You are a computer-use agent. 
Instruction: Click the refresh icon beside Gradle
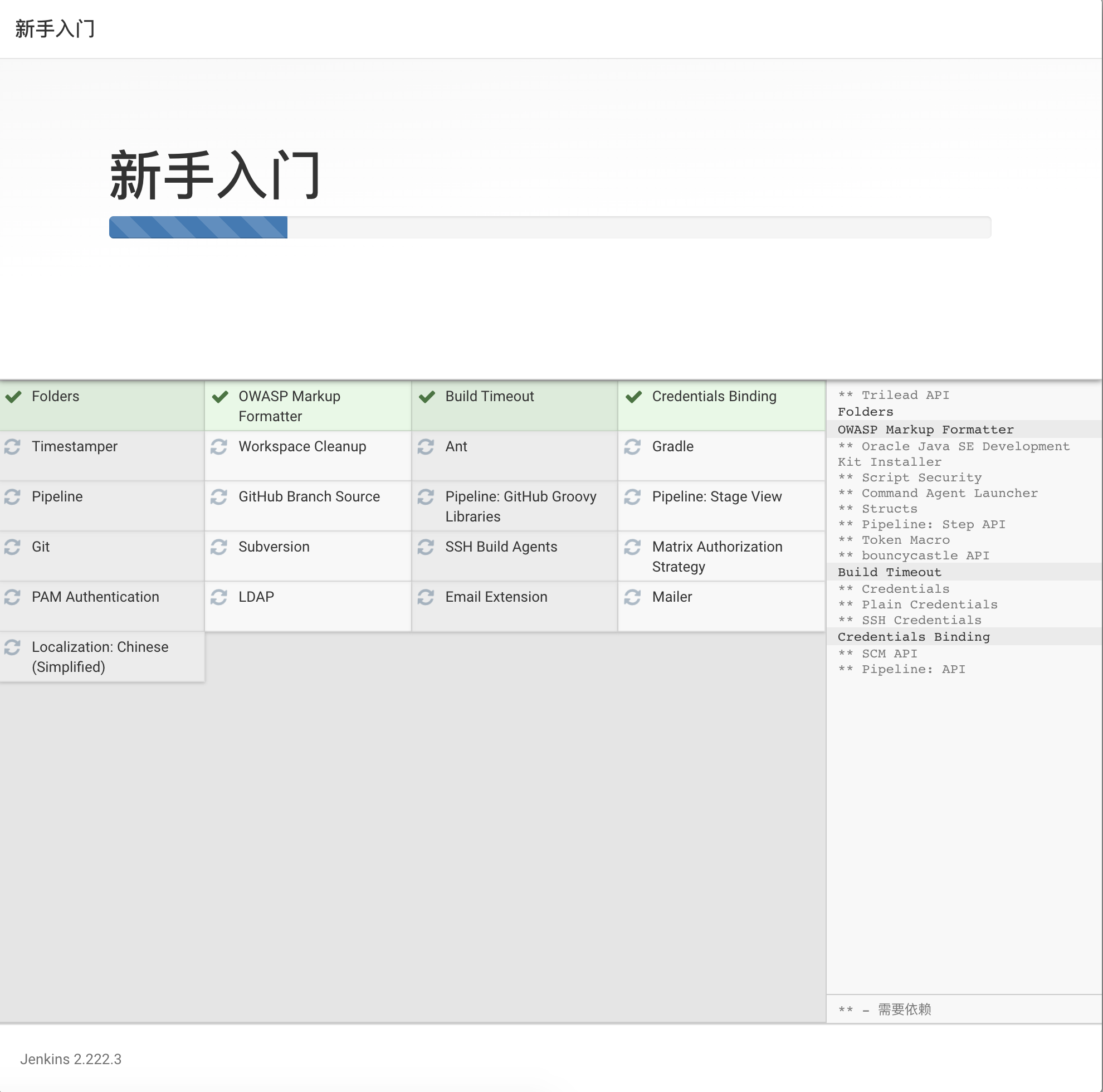click(632, 447)
